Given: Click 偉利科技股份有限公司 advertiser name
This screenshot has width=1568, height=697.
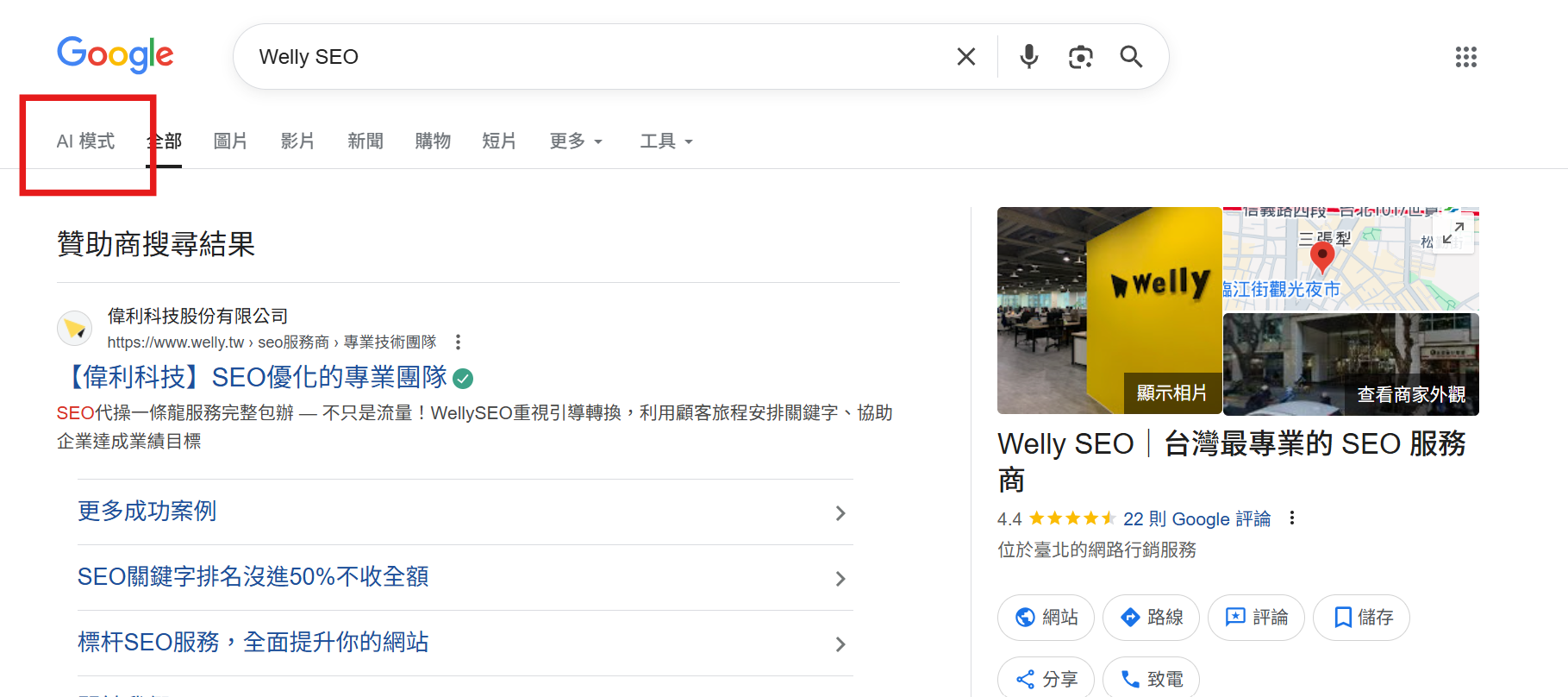Looking at the screenshot, I should 197,317.
